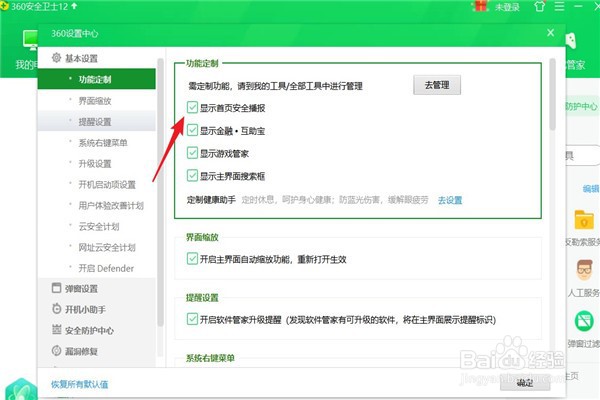Viewport: 600px width, 400px height.
Task: Click the 系统右键菜单 section heading
Action: pos(210,358)
